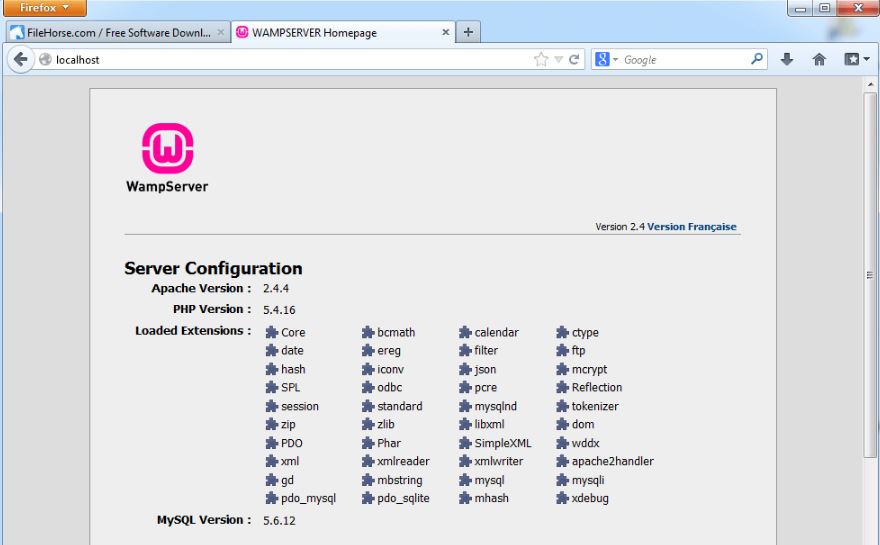
Task: Open the URL history dropdown arrow
Action: click(x=558, y=59)
